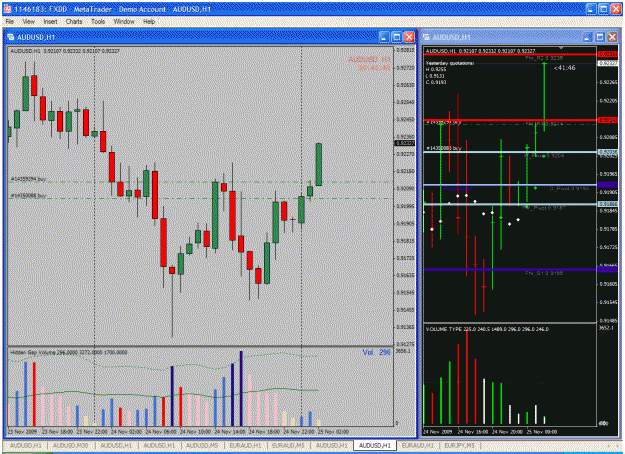
Task: Open the Charts menu
Action: 74,22
